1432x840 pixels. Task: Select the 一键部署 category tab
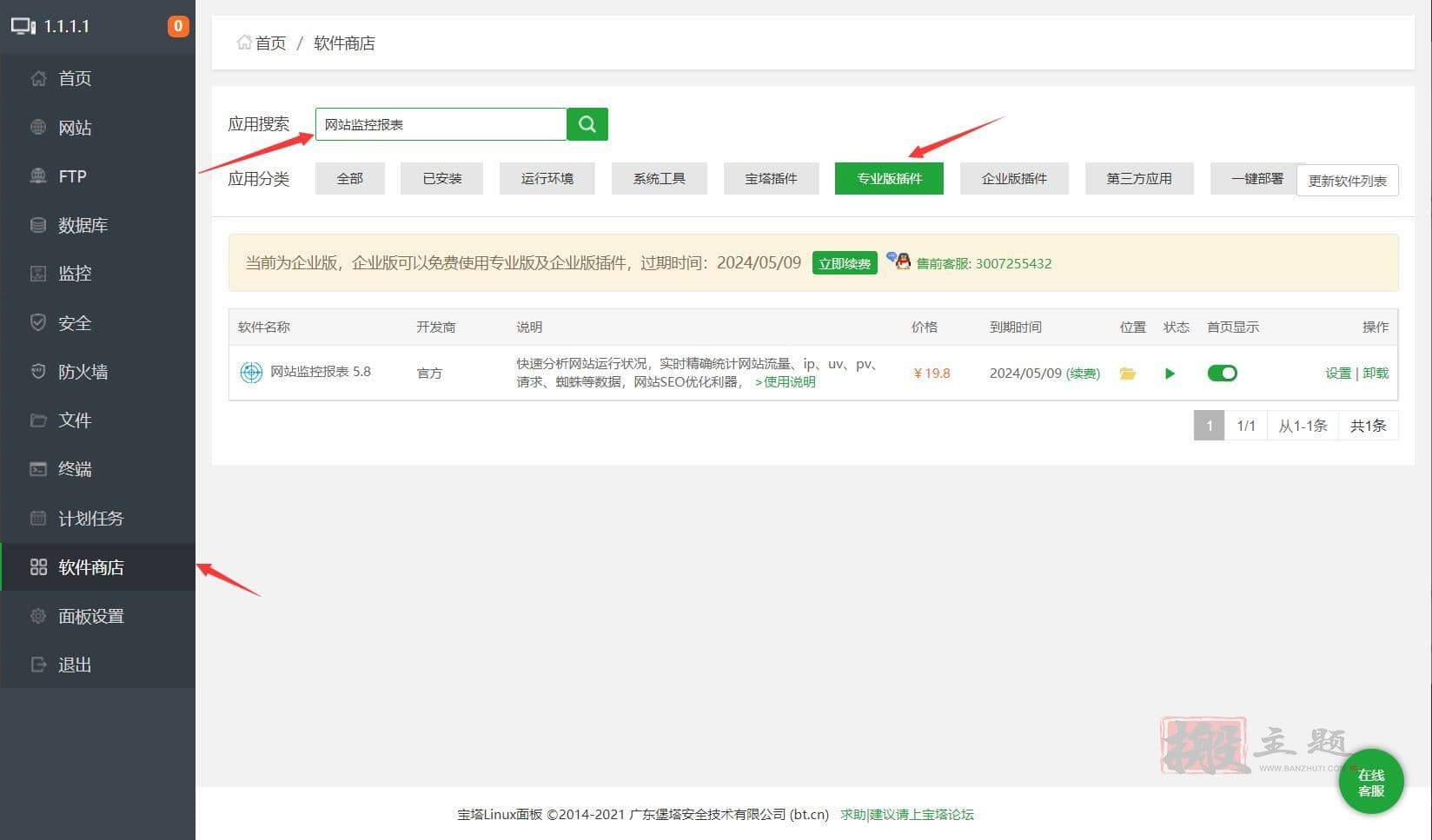[x=1254, y=178]
